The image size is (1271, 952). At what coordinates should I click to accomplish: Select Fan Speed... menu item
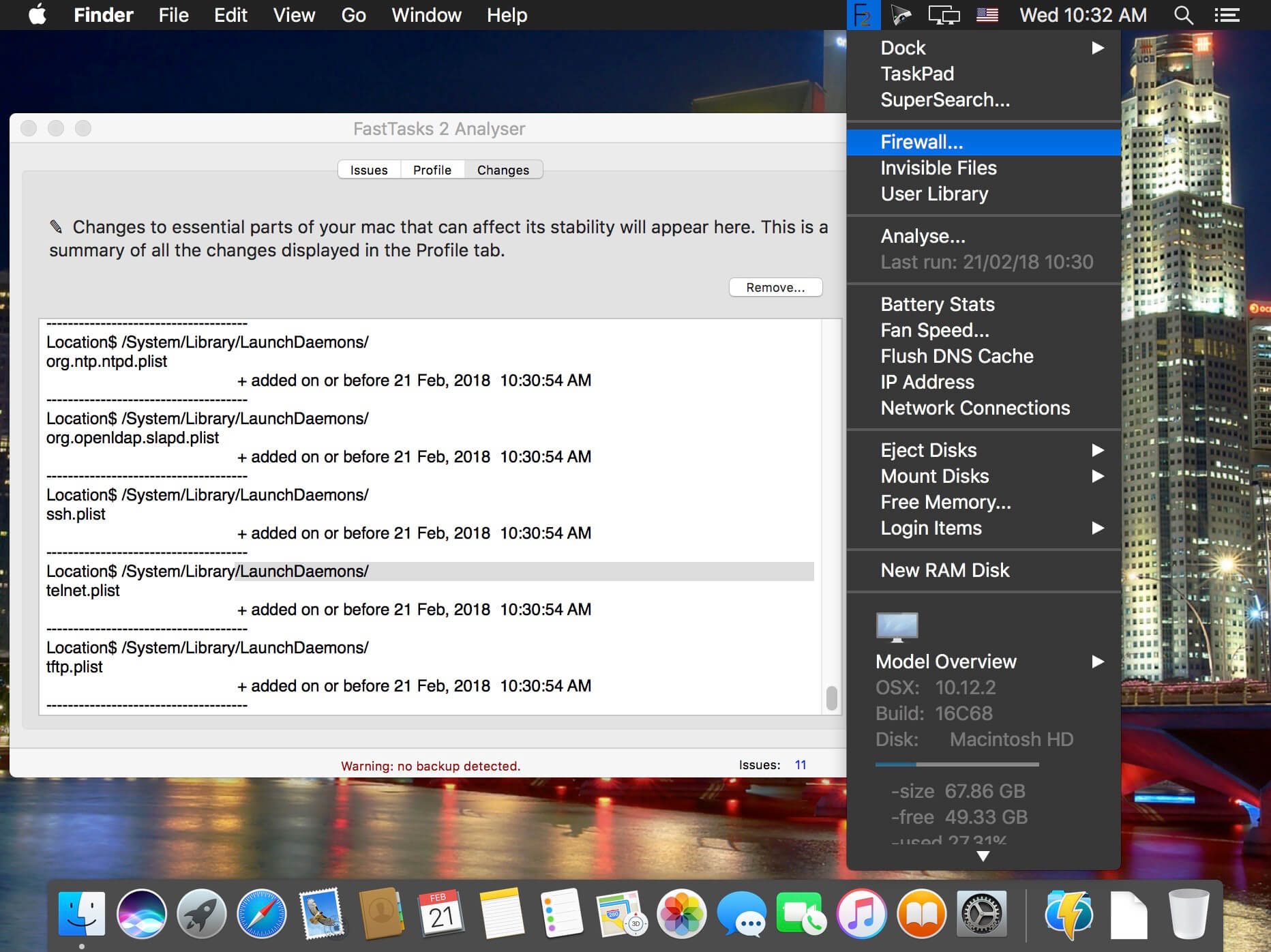[984, 330]
